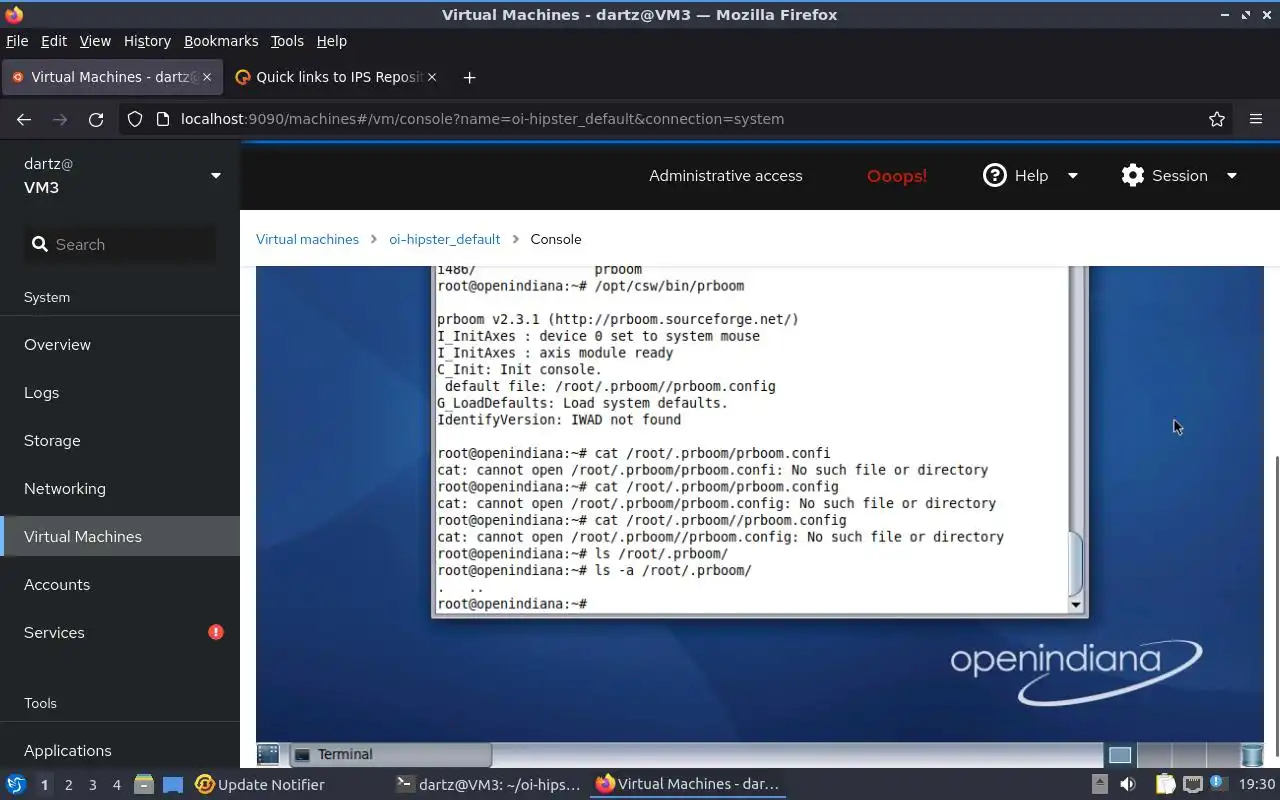
Task: Click the Ooops! error indicator
Action: coord(897,176)
